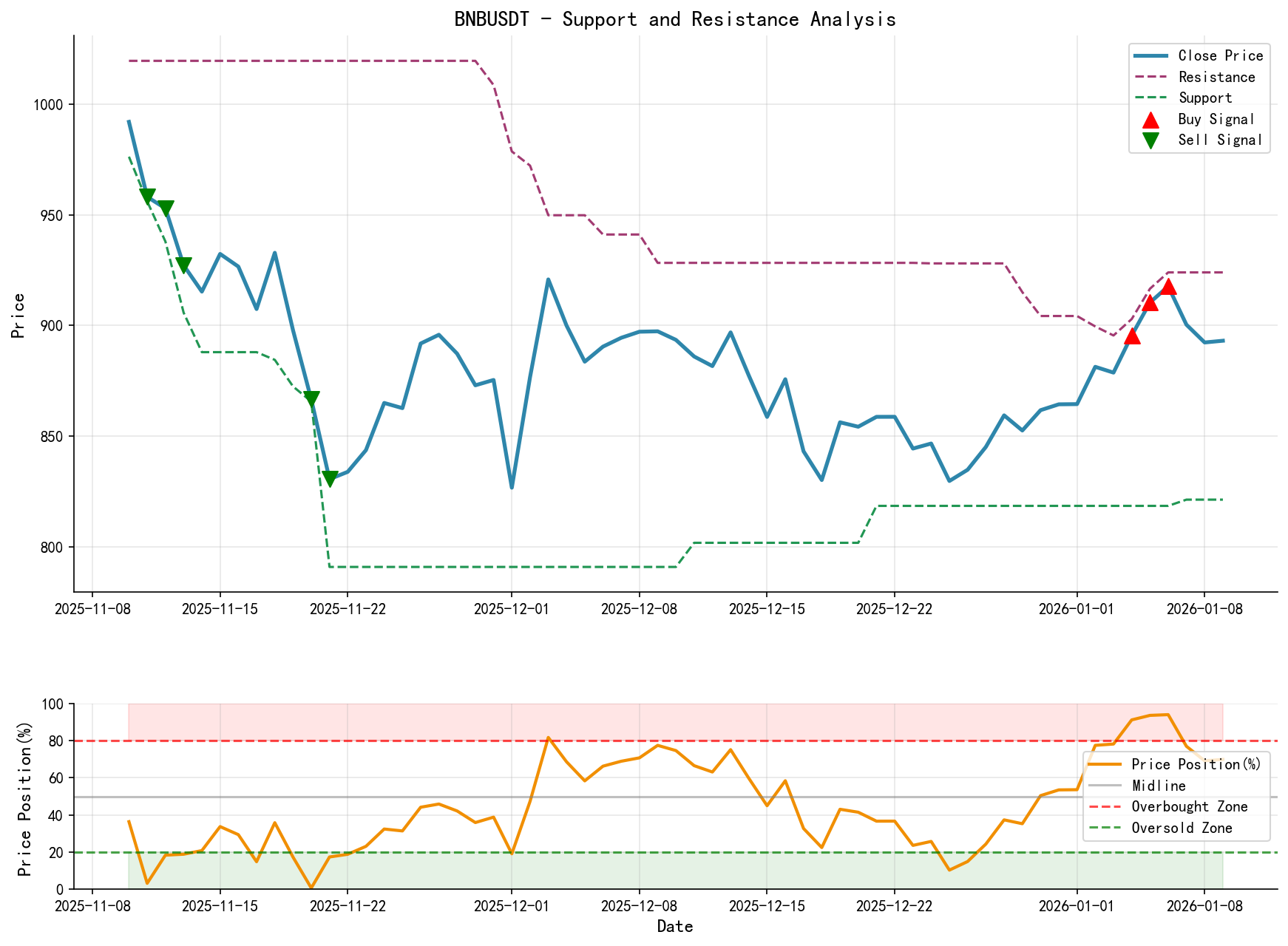Click the Date axis label
Screen dimensions: 1288x946
pos(675,926)
